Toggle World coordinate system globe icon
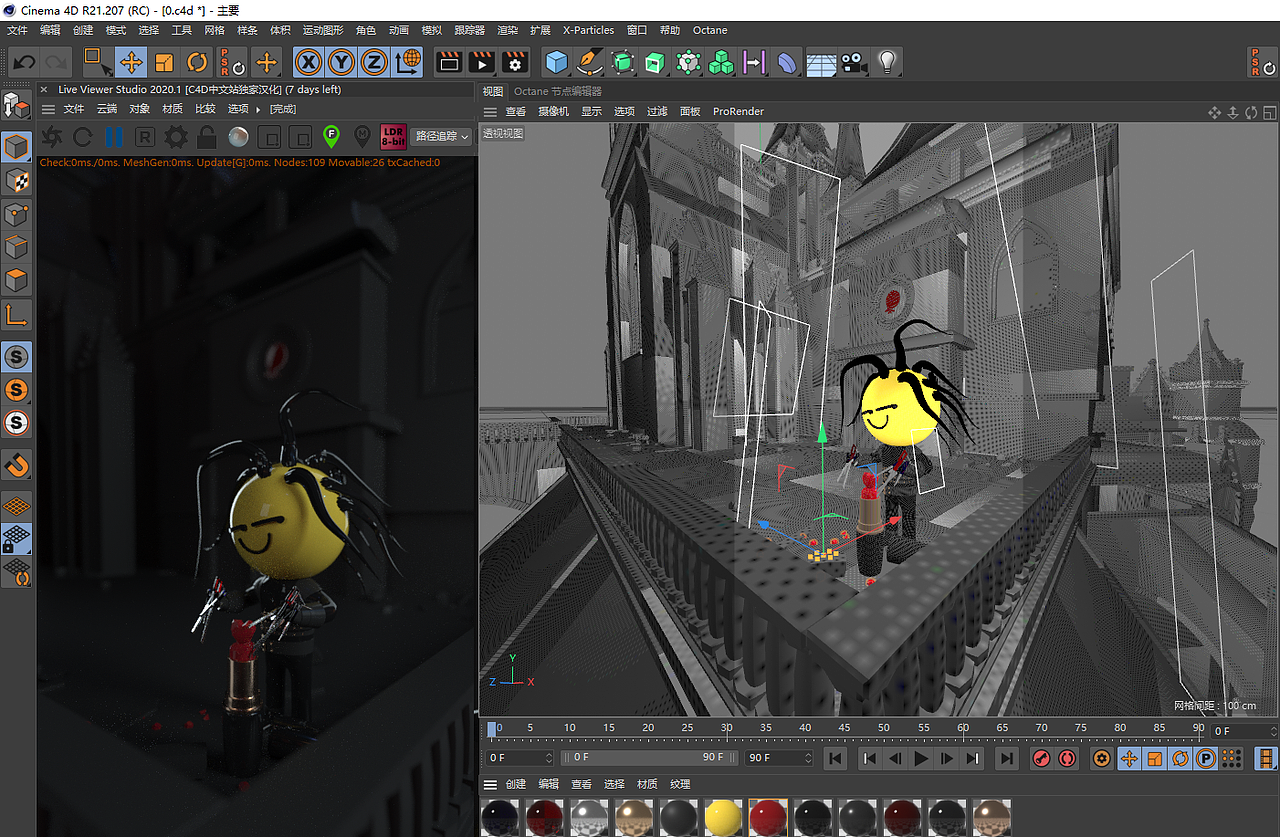This screenshot has height=837, width=1280. pos(408,62)
